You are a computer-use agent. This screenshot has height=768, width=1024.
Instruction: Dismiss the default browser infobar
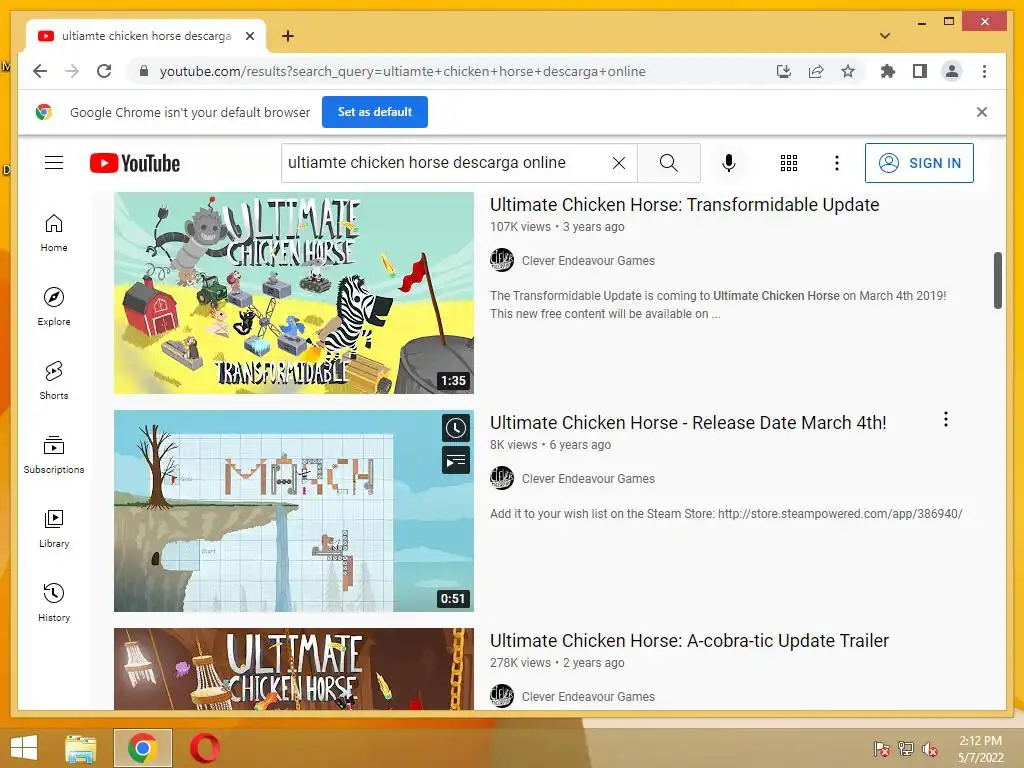(x=982, y=112)
